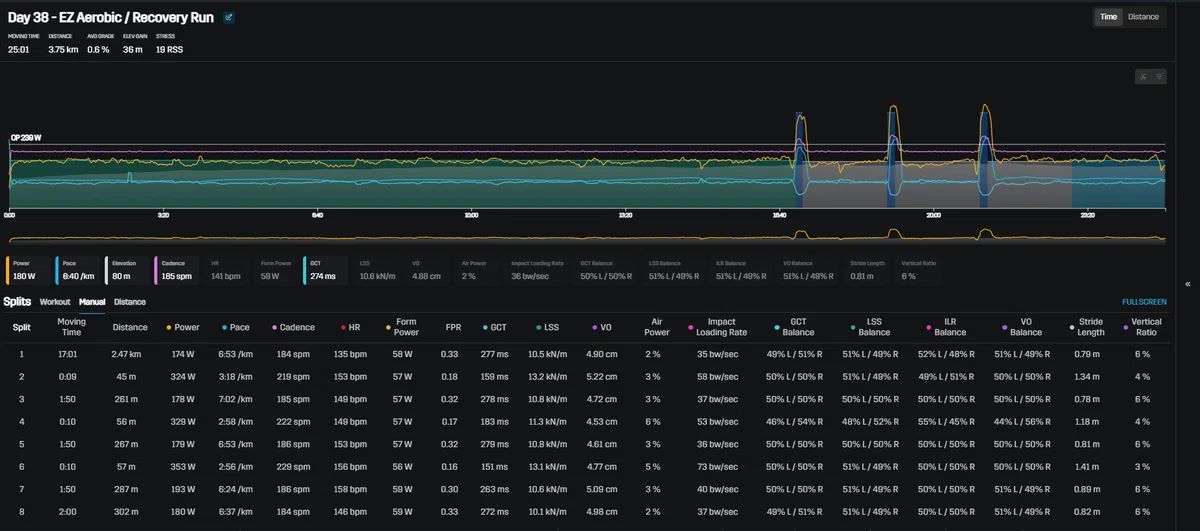Click the mini overview chart below timeline
Viewport: 1200px width, 531px height.
point(587,235)
